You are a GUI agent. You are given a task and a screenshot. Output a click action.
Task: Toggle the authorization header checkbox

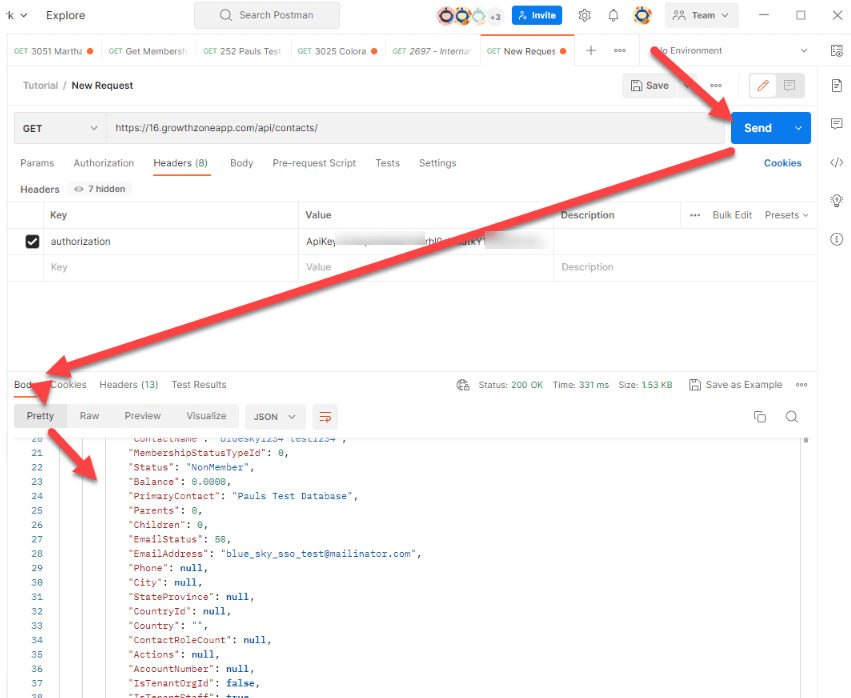pos(32,241)
